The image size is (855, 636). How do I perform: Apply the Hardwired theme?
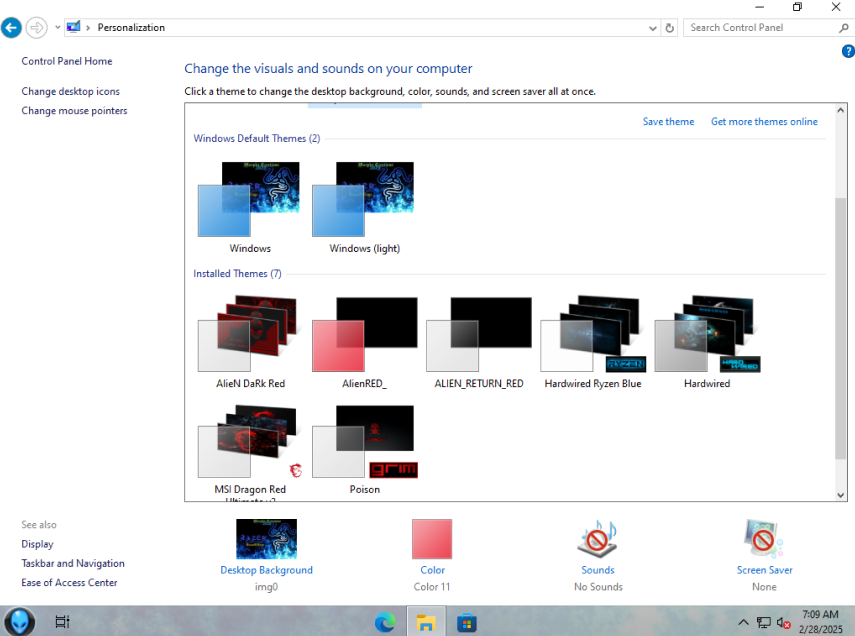tap(707, 342)
